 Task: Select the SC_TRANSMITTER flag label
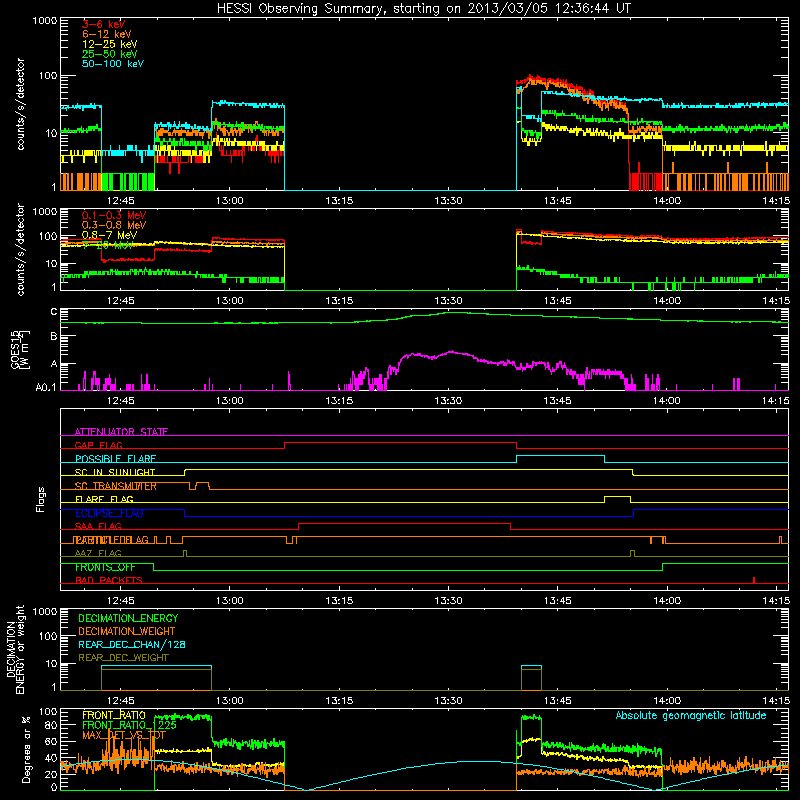pos(116,486)
